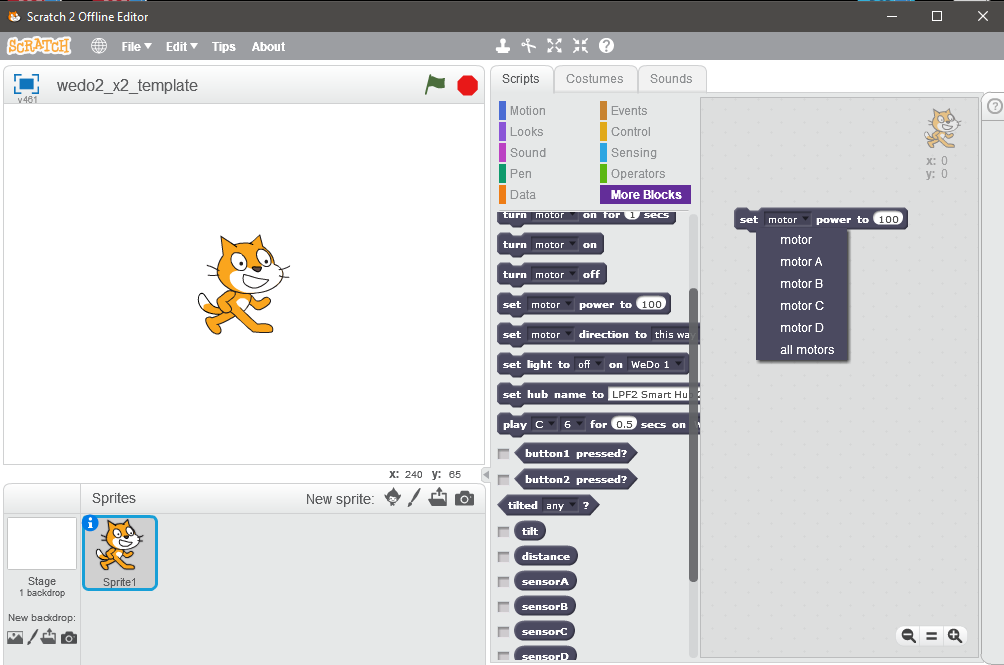This screenshot has width=1004, height=665.
Task: Open the Edit menu
Action: click(x=181, y=46)
